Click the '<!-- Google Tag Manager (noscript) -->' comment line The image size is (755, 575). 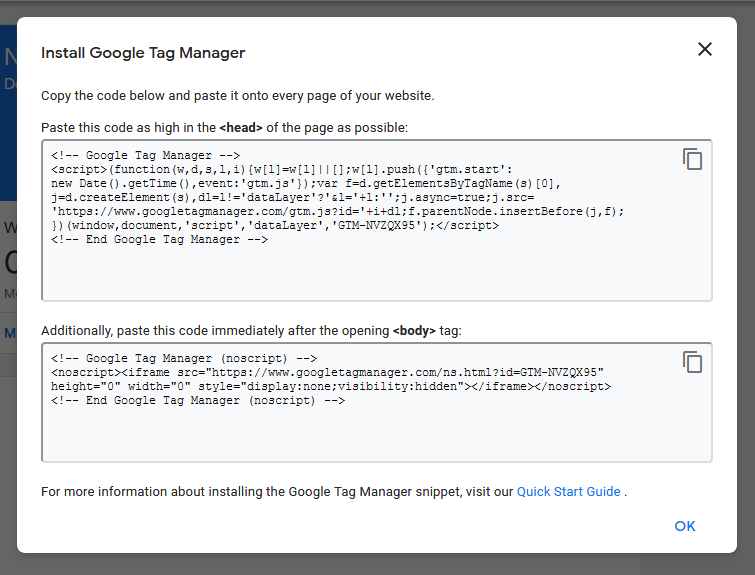(183, 358)
